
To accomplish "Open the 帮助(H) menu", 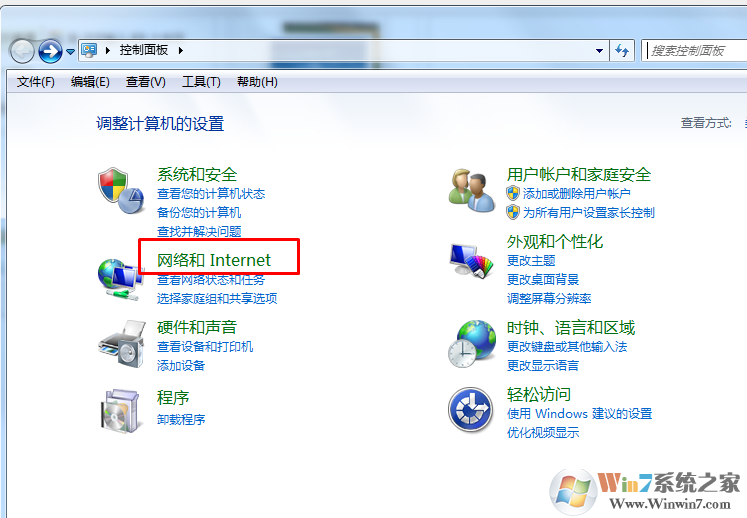I will tap(257, 82).
